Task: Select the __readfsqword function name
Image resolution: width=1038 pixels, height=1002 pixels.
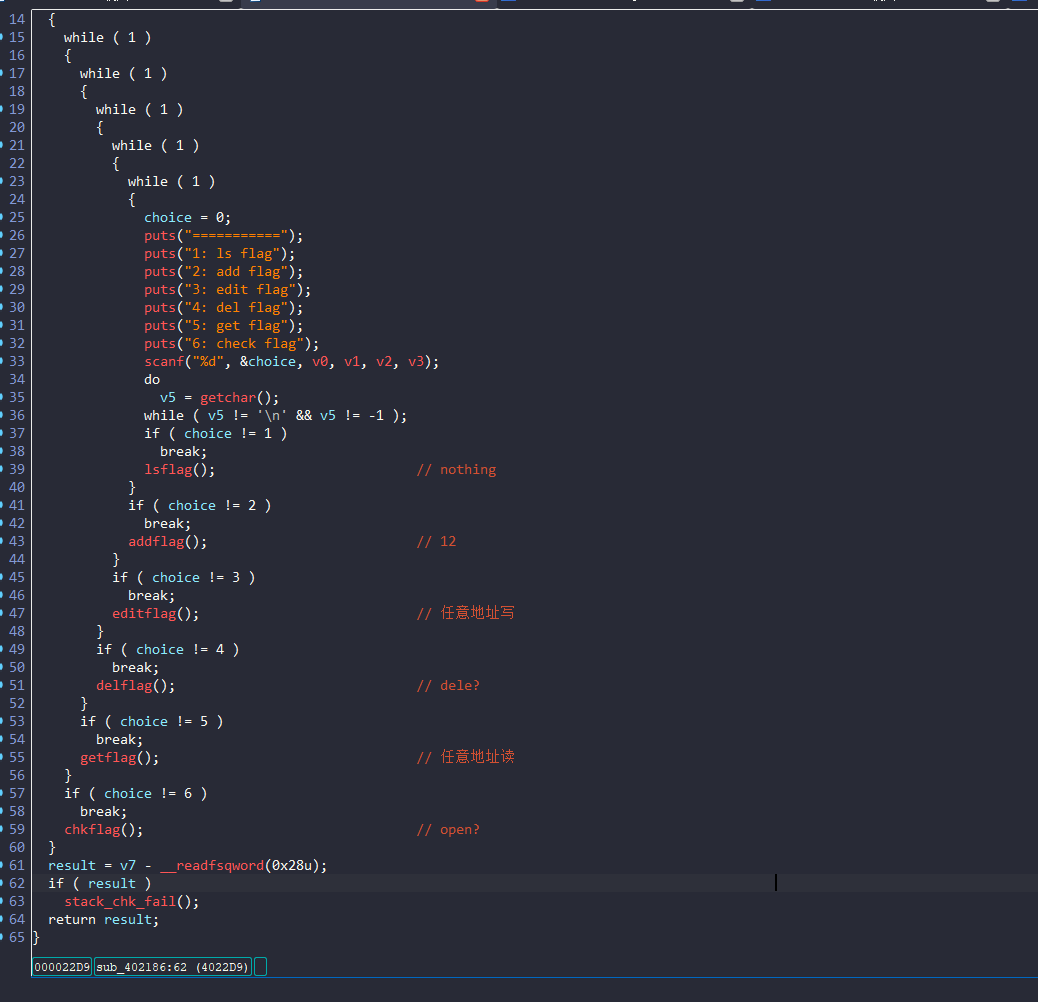Action: [x=212, y=866]
